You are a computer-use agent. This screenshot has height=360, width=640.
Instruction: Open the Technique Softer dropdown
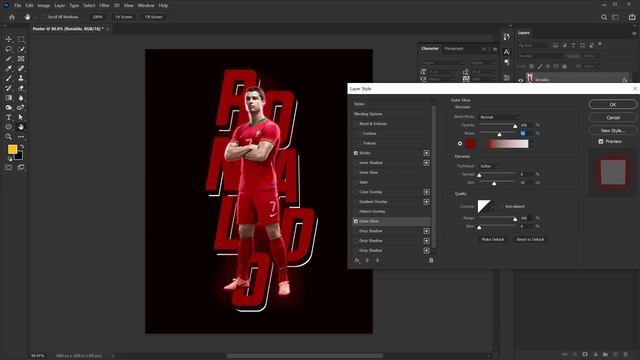coord(489,166)
